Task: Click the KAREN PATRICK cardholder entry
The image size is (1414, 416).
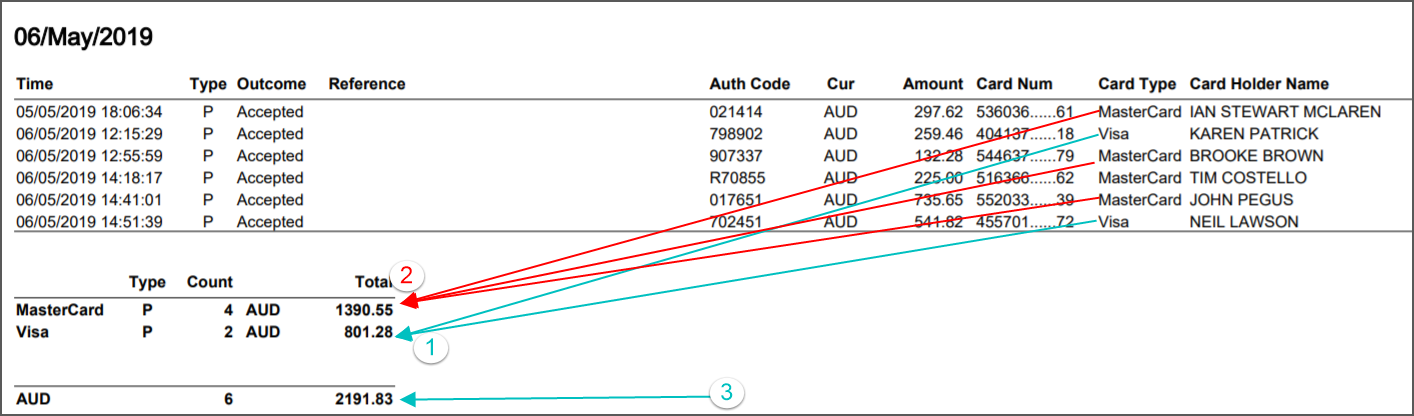Action: [1254, 134]
